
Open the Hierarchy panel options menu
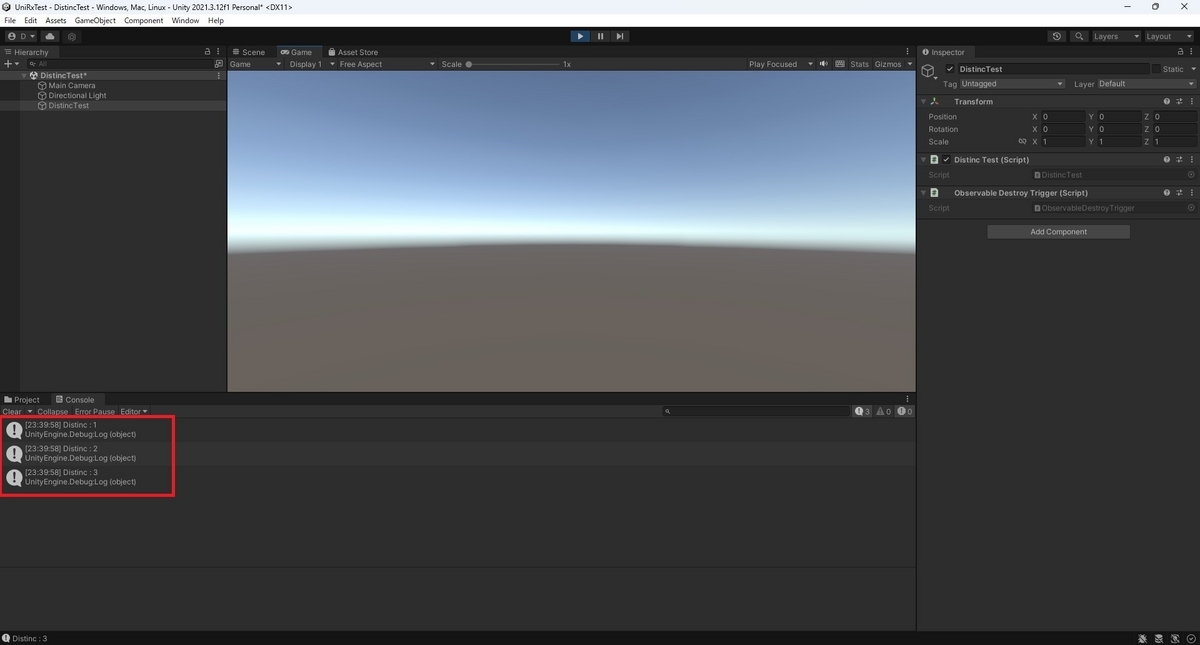click(x=219, y=52)
